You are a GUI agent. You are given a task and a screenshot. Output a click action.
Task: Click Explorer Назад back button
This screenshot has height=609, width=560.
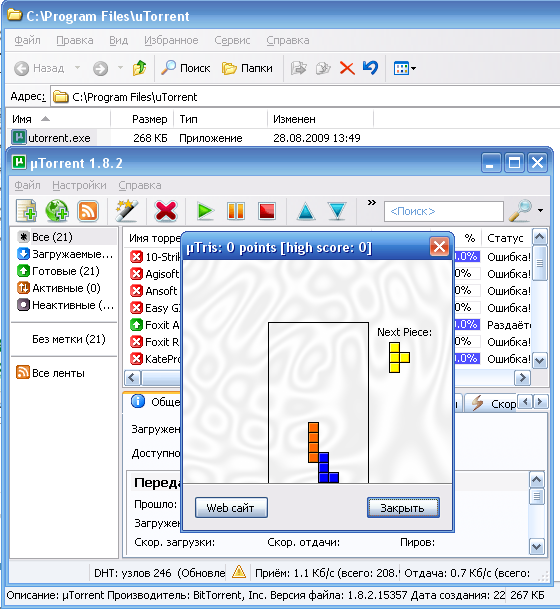tap(39, 68)
